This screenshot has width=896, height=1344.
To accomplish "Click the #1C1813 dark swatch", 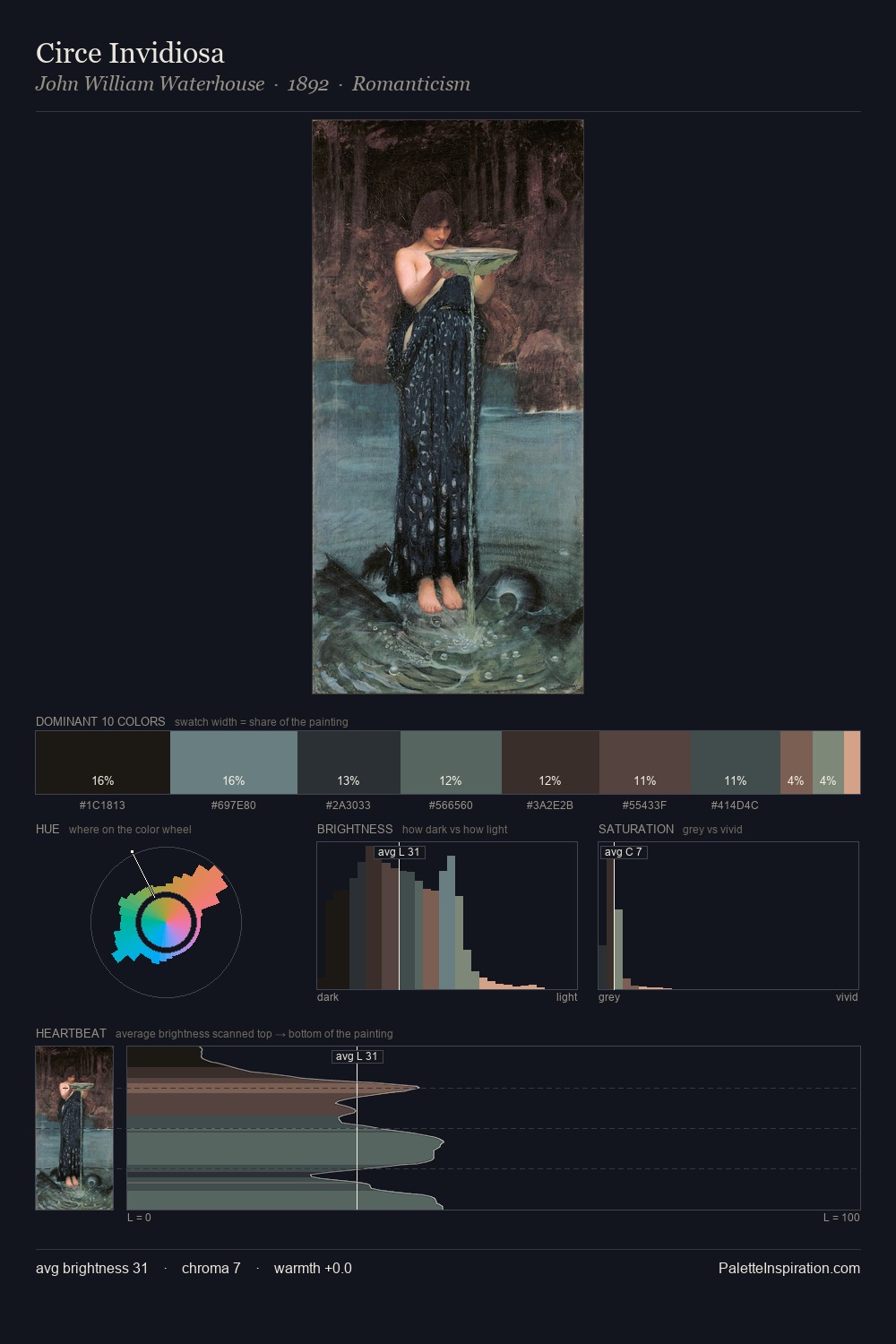I will [103, 762].
